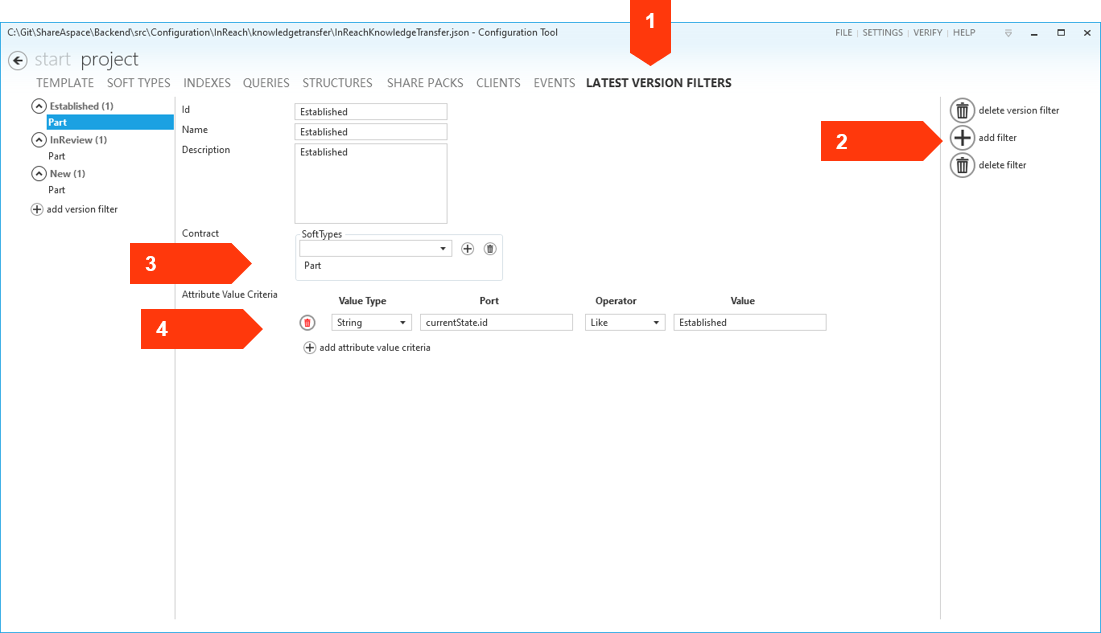
Task: Click the back arrow beside start project
Action: pos(17,60)
